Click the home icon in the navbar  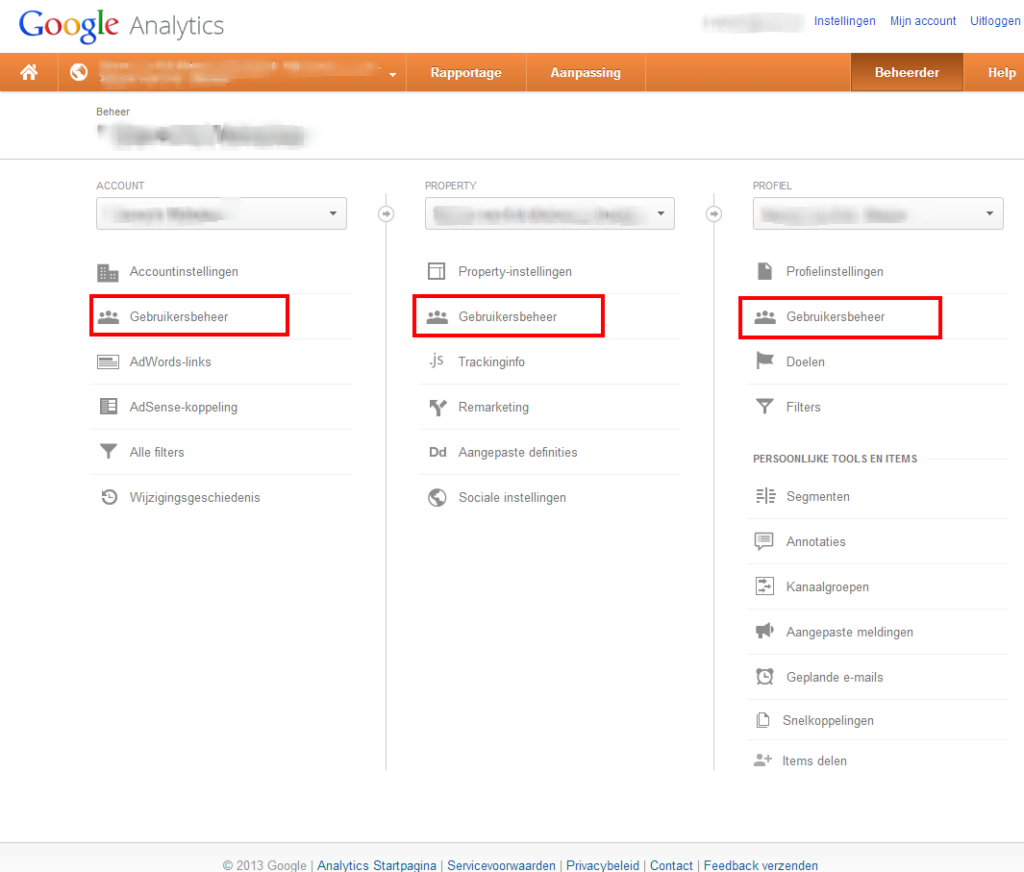click(x=28, y=72)
